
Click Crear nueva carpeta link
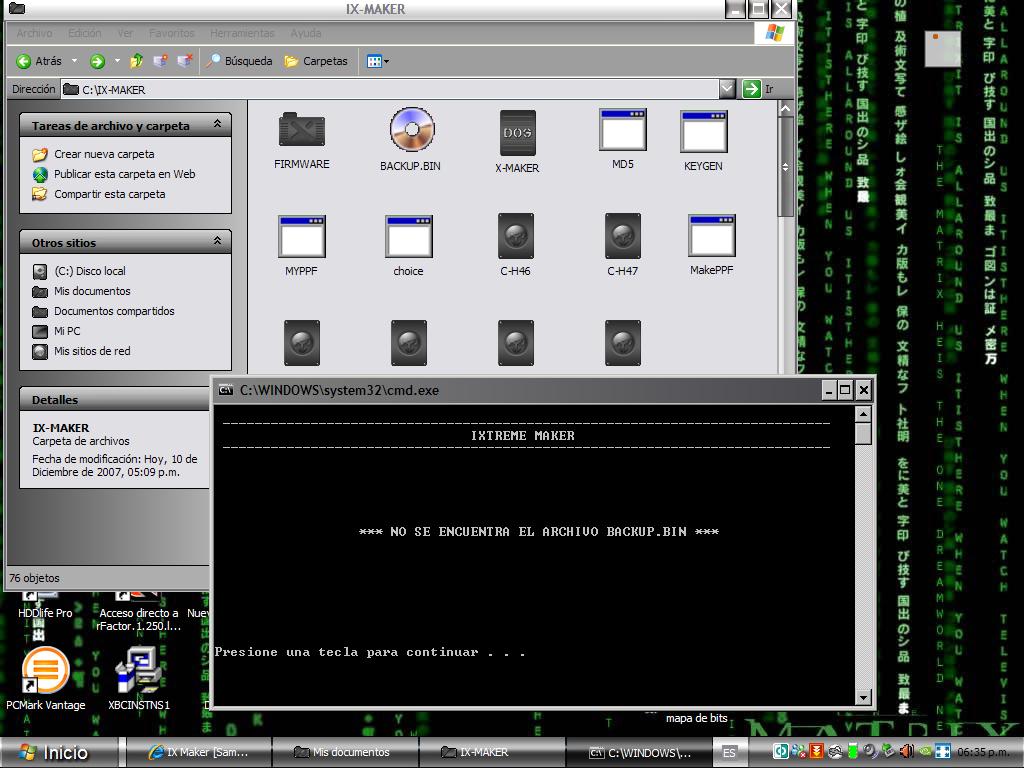[104, 154]
